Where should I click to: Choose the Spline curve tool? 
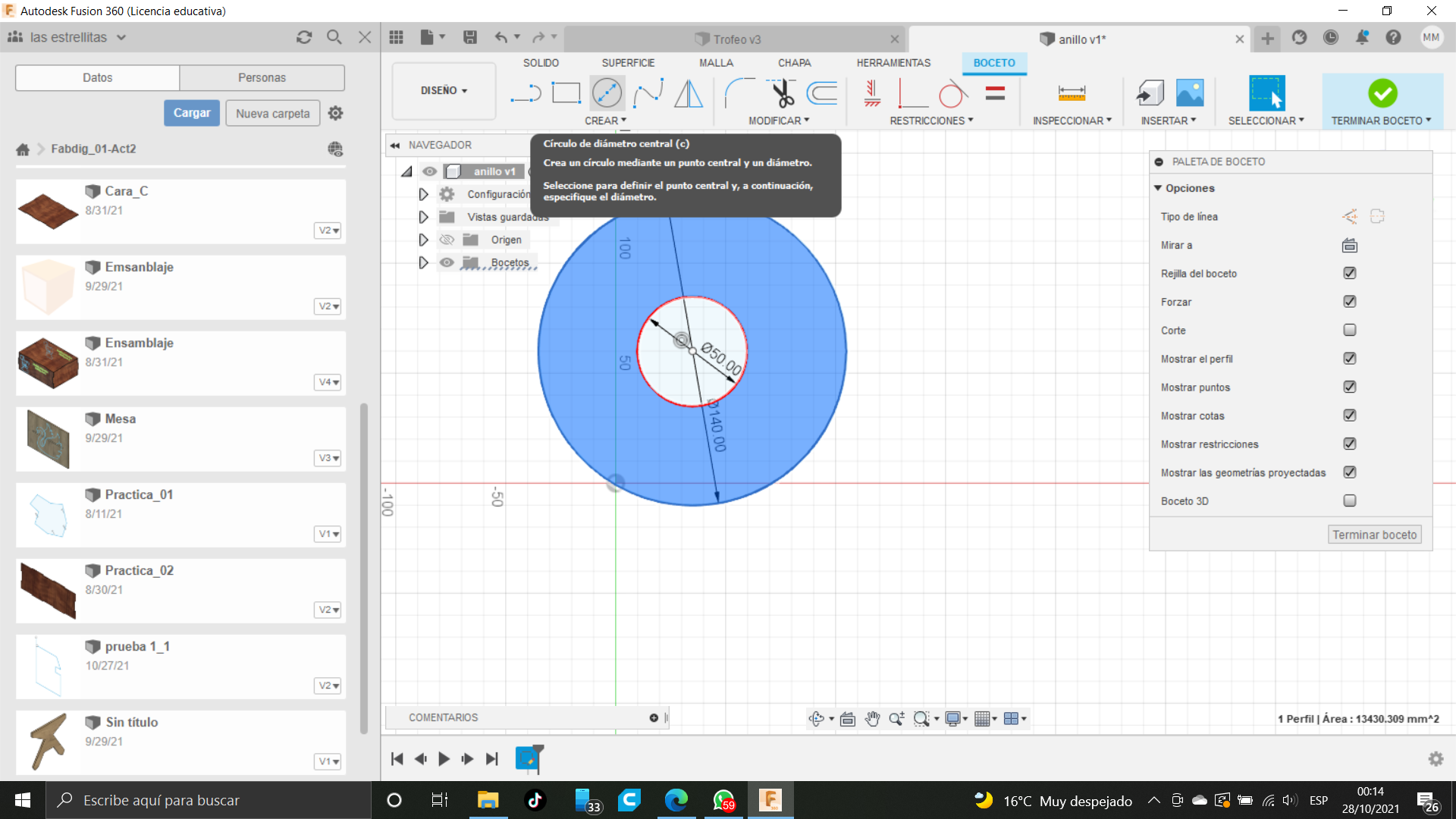(648, 93)
